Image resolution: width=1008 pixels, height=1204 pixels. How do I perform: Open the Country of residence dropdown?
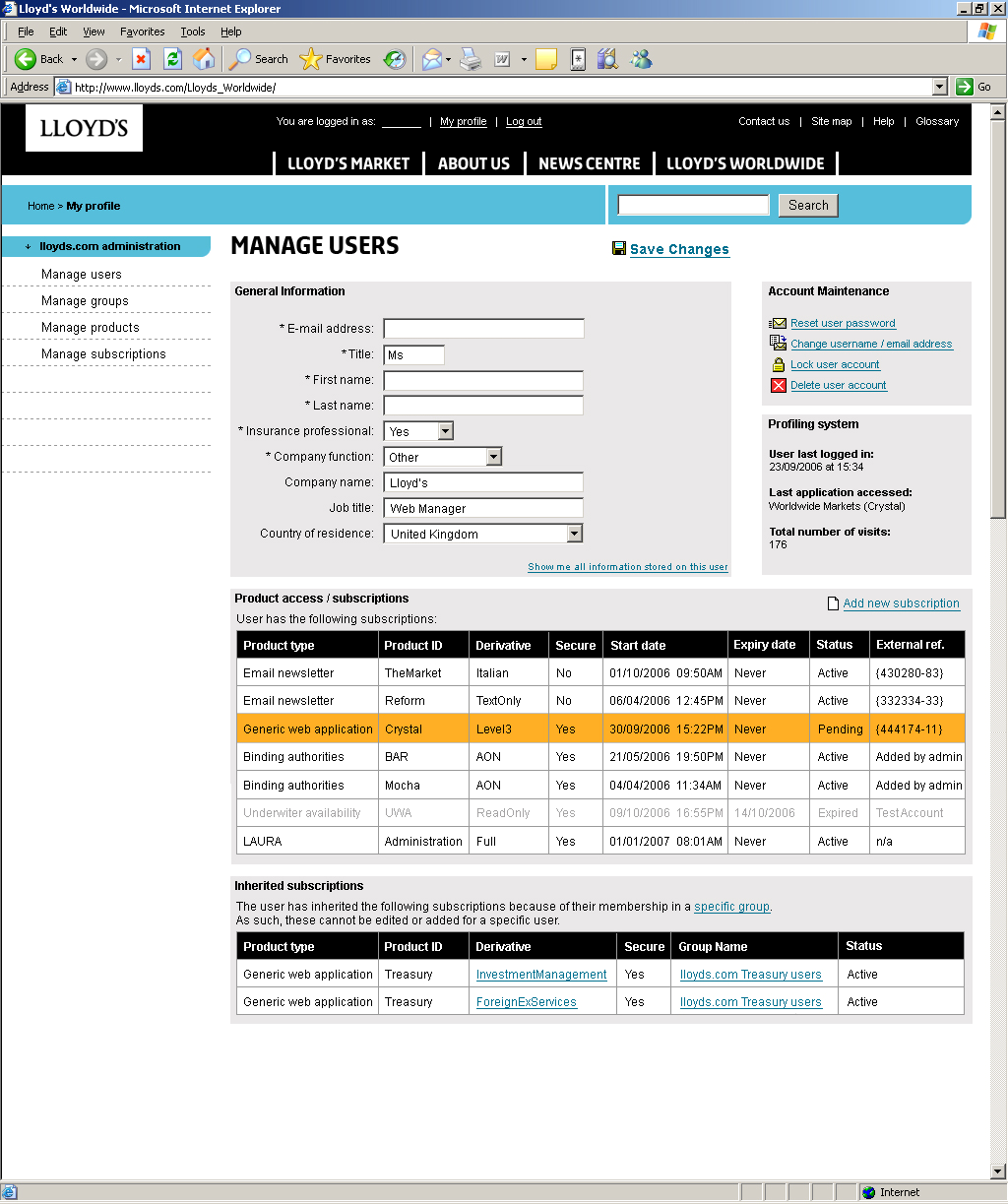(574, 534)
